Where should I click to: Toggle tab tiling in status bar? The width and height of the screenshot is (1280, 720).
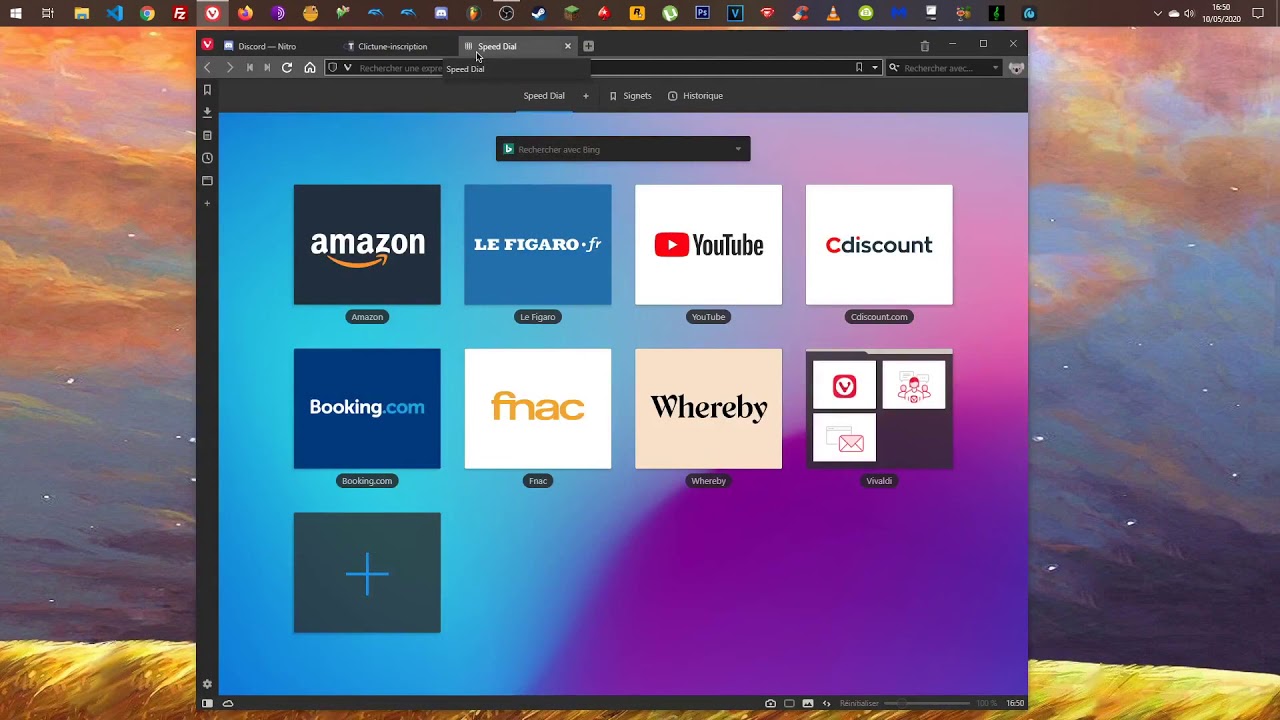pyautogui.click(x=789, y=704)
